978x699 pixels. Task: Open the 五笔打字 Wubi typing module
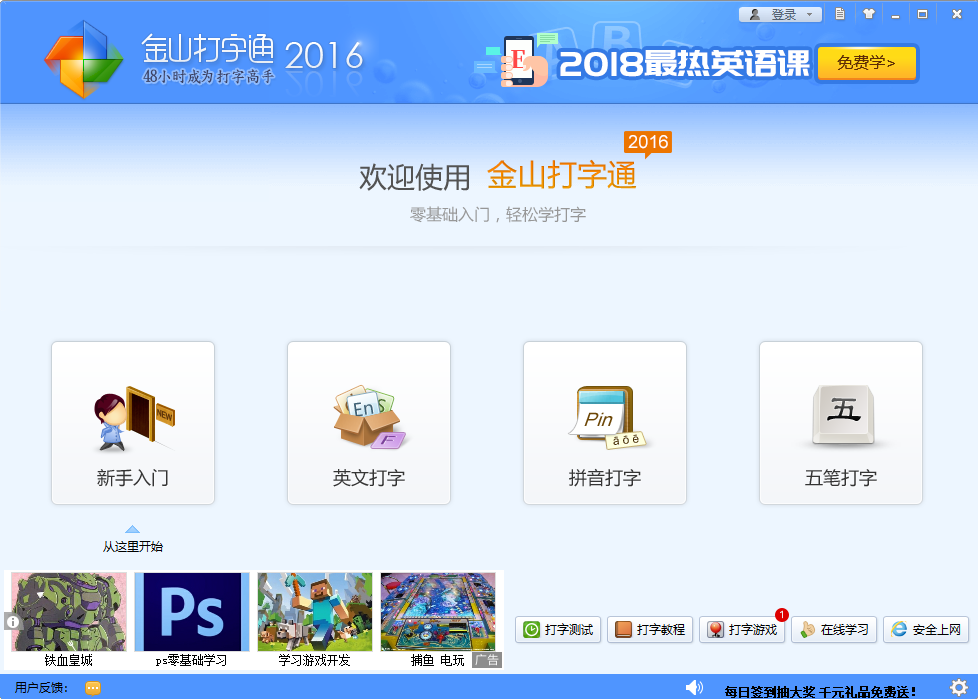coord(841,423)
